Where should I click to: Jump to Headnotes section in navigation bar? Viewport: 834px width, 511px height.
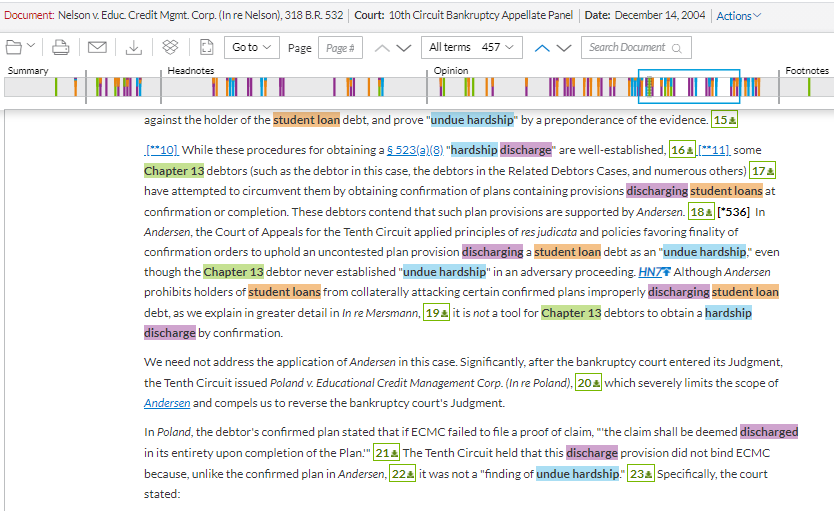coord(190,71)
